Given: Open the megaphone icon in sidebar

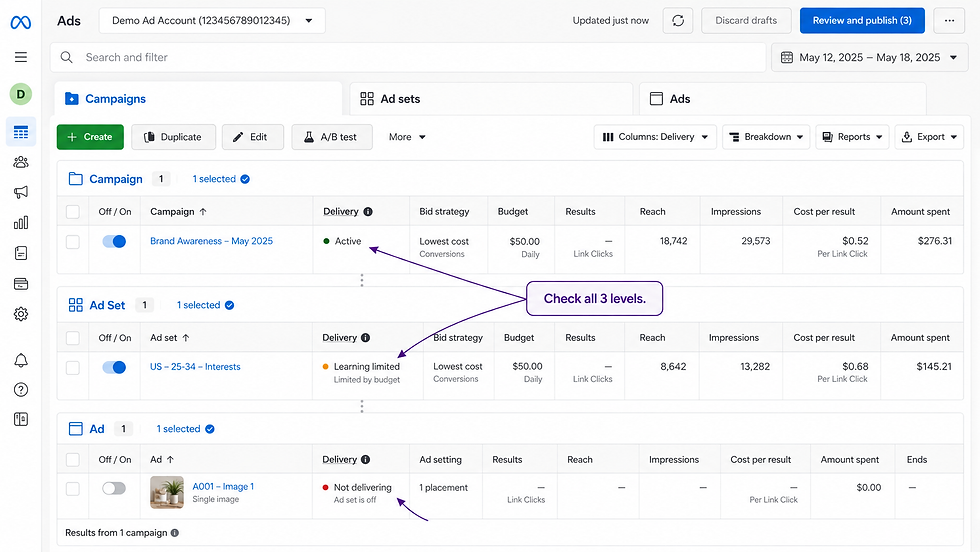Looking at the screenshot, I should click(21, 193).
